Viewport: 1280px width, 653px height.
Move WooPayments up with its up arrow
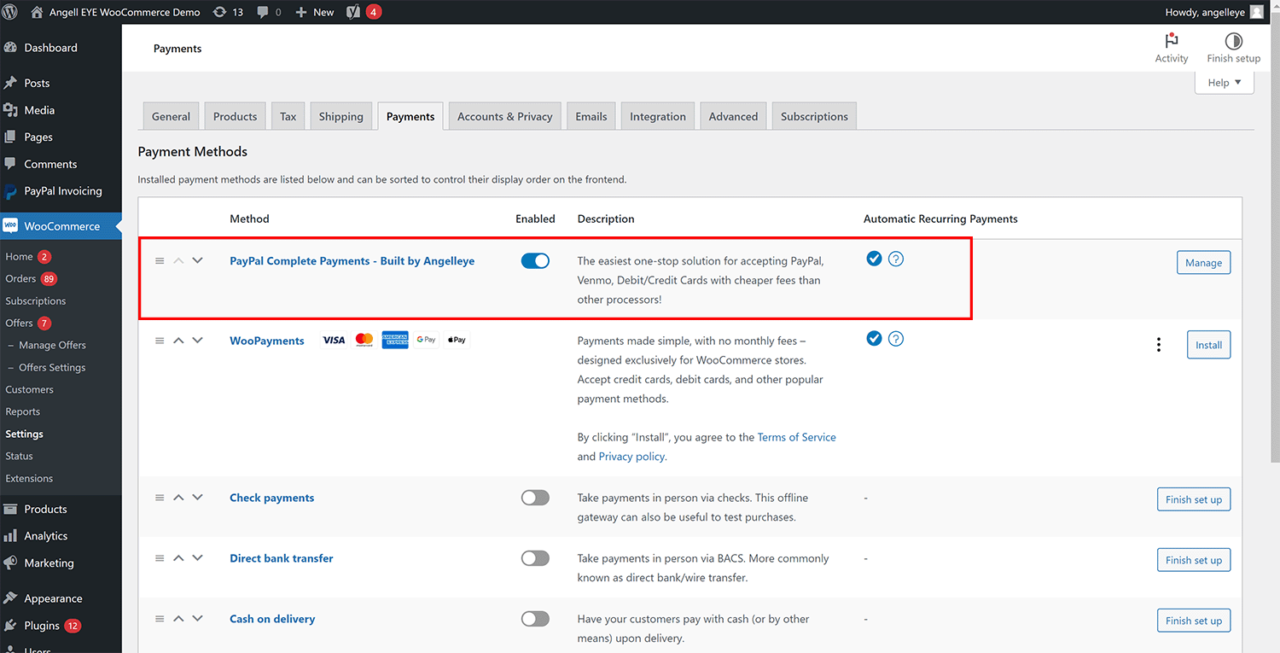[x=178, y=339]
